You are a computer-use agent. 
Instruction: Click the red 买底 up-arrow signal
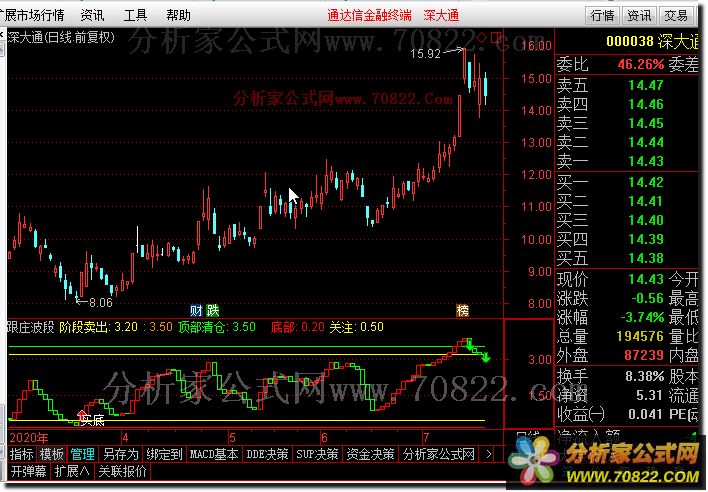pyautogui.click(x=81, y=414)
